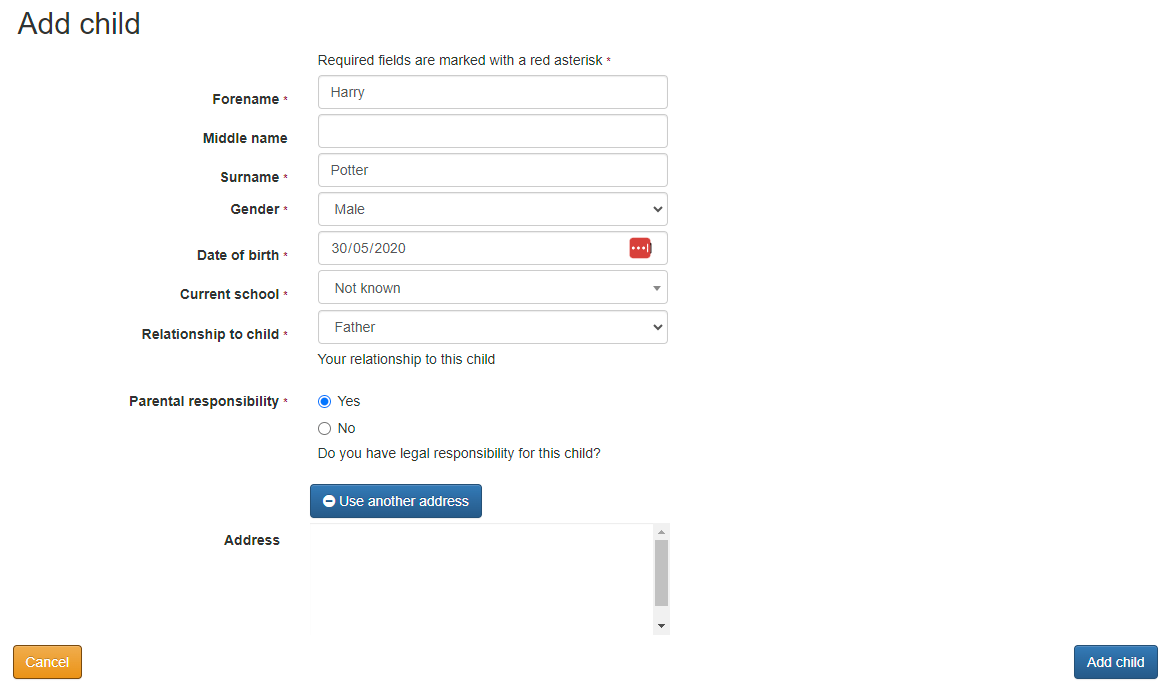1163x684 pixels.
Task: Click the Gender dropdown chevron arrow
Action: tap(657, 209)
